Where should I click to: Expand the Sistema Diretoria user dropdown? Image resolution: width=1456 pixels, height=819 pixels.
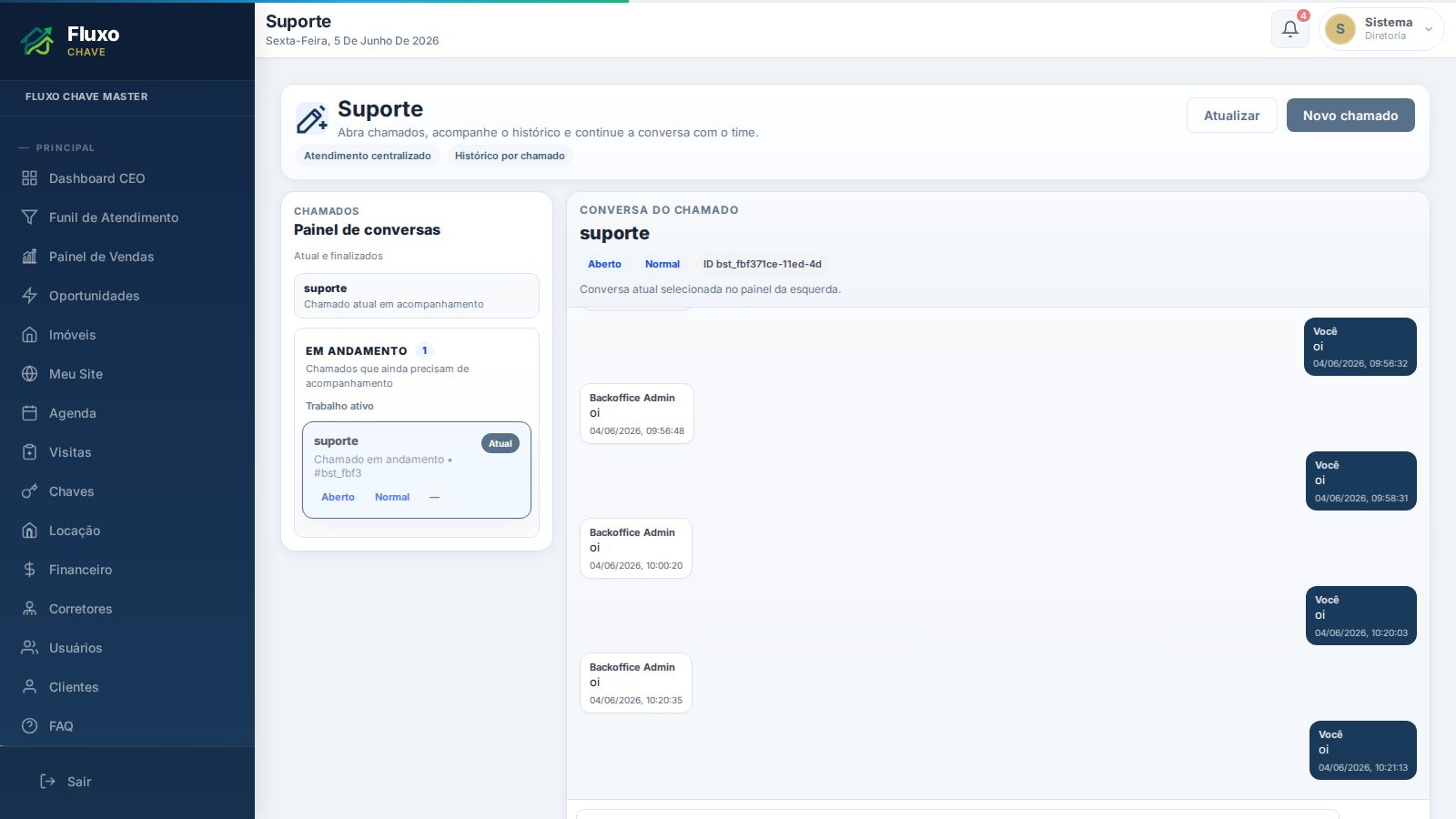click(x=1381, y=29)
